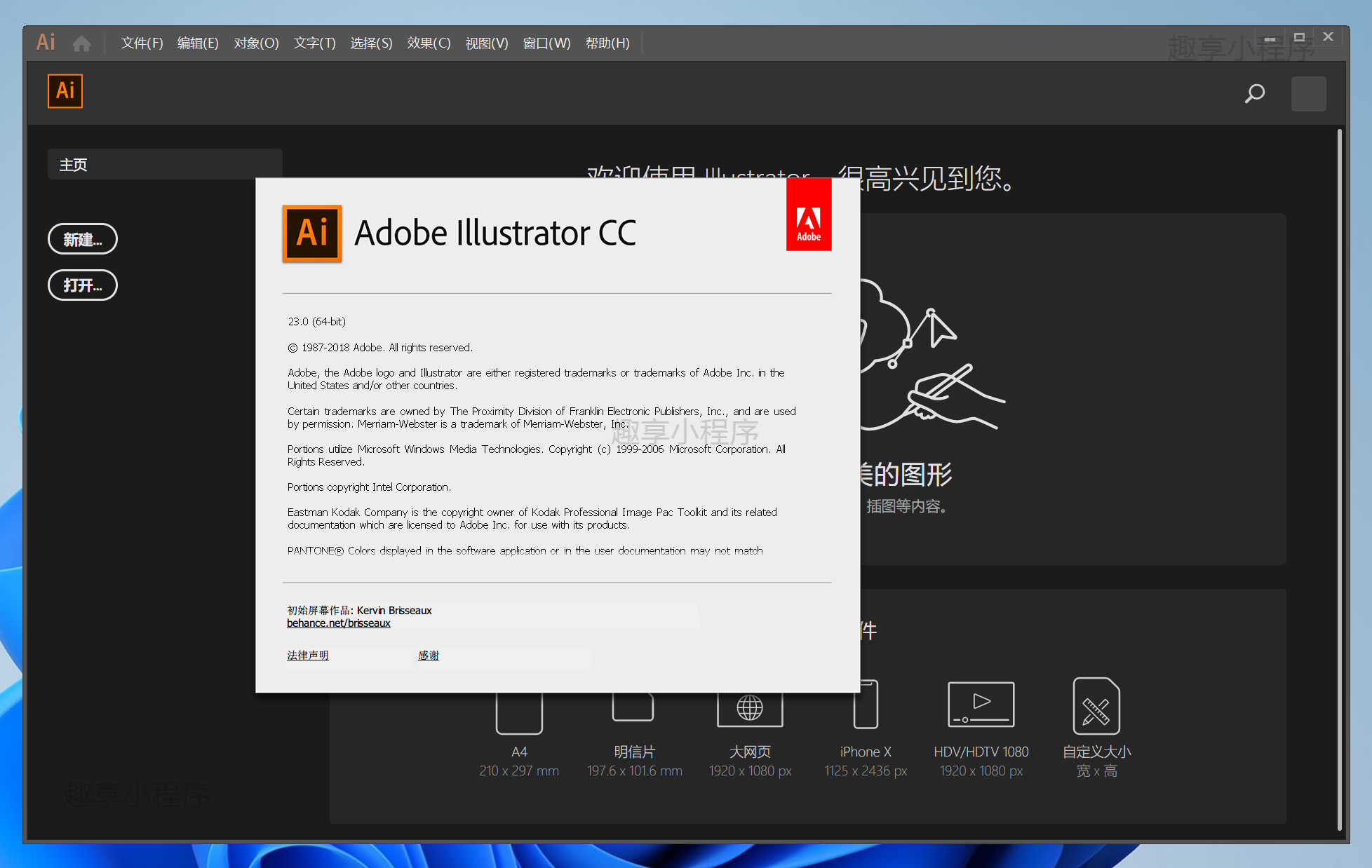This screenshot has width=1372, height=868.
Task: Click the 打开... button
Action: (83, 285)
